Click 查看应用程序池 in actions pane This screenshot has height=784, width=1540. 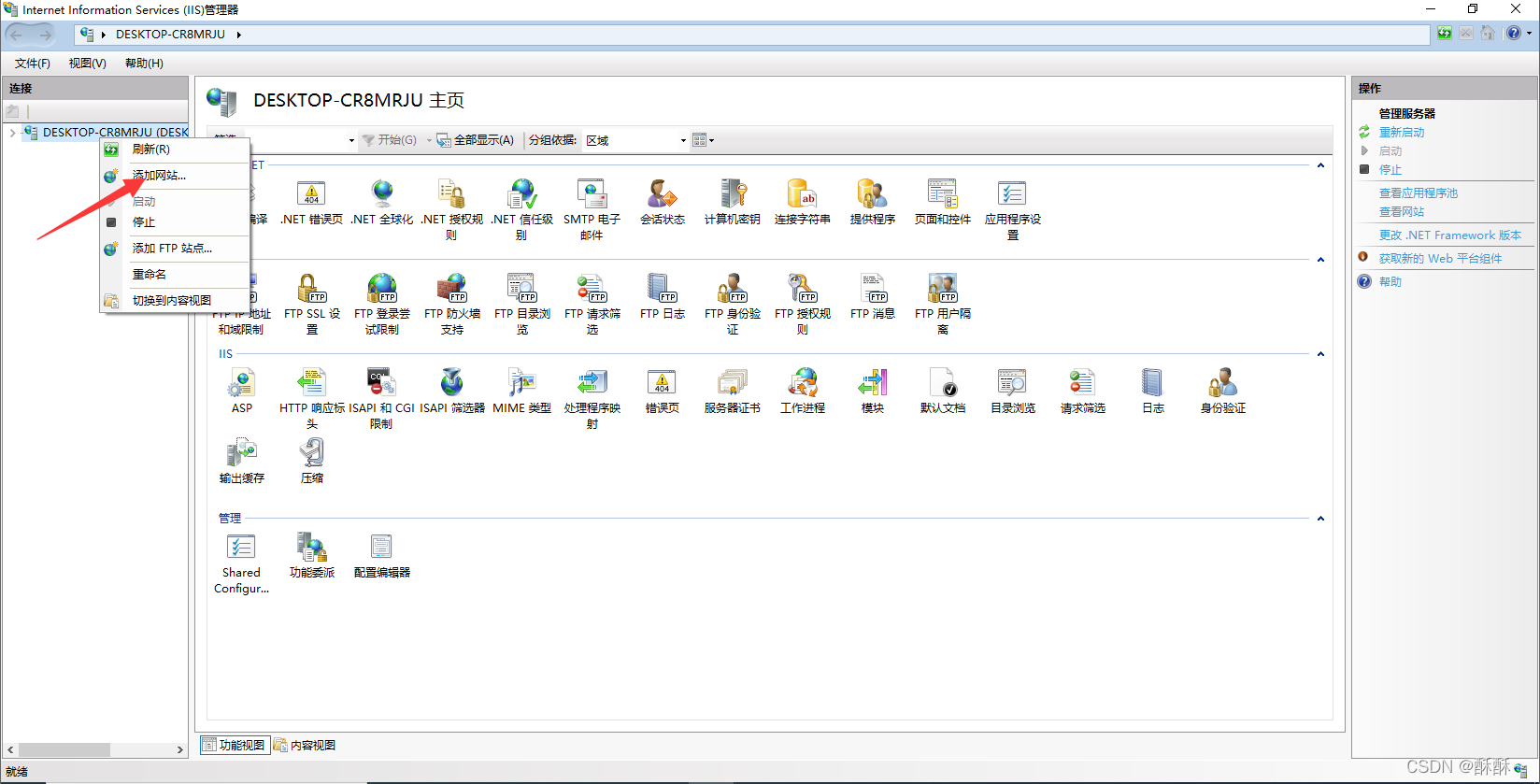click(x=1419, y=193)
